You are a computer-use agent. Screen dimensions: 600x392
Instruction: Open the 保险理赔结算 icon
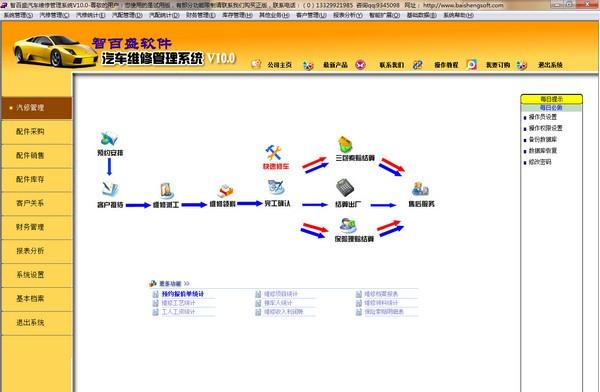(348, 225)
